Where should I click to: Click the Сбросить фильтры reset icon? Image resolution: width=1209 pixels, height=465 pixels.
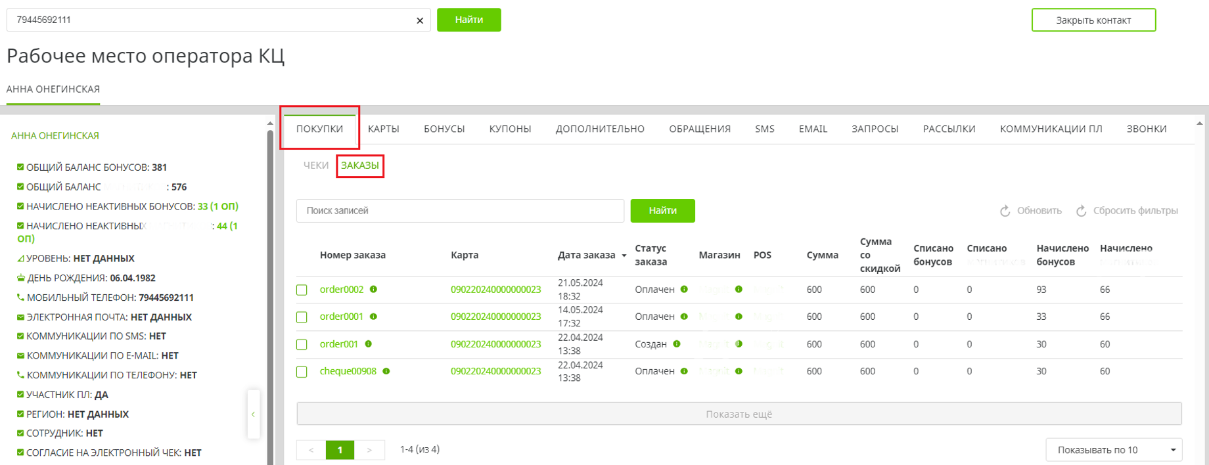click(x=1081, y=211)
